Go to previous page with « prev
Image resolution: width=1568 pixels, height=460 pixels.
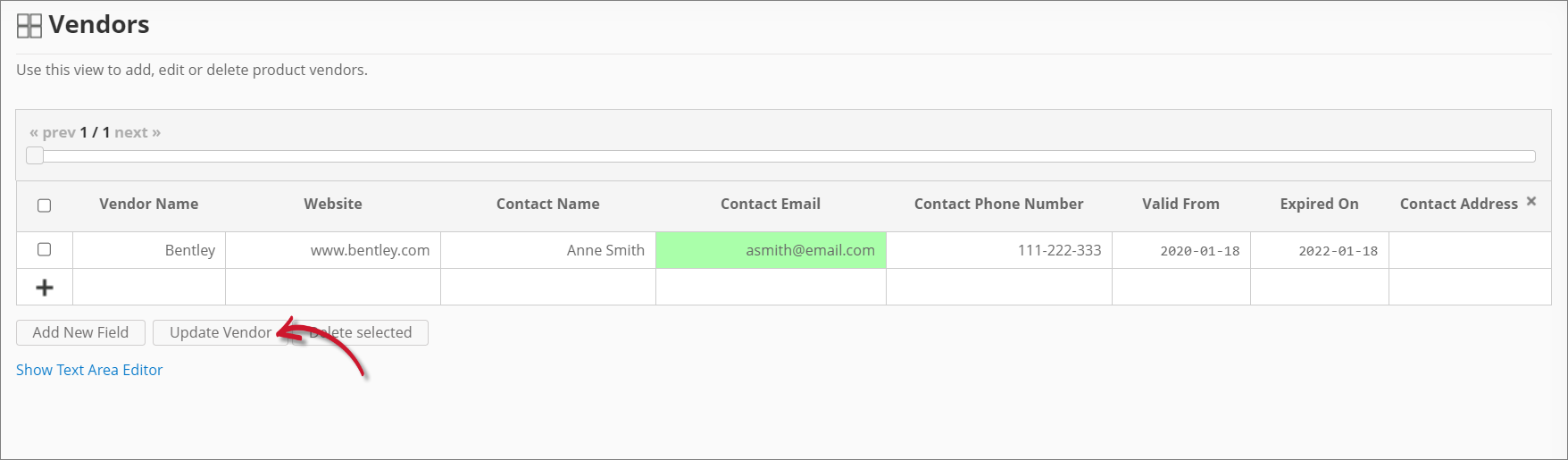pos(52,132)
